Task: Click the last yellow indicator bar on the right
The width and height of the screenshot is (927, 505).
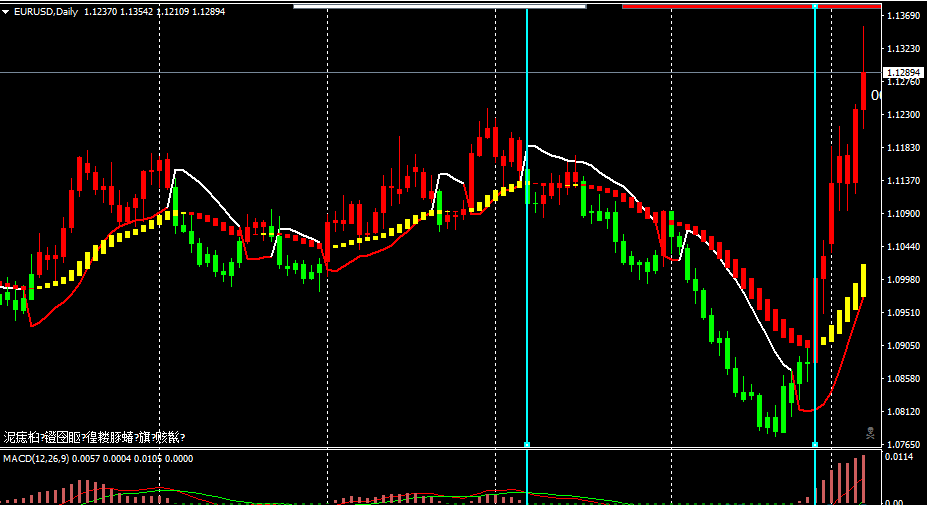Action: click(862, 280)
